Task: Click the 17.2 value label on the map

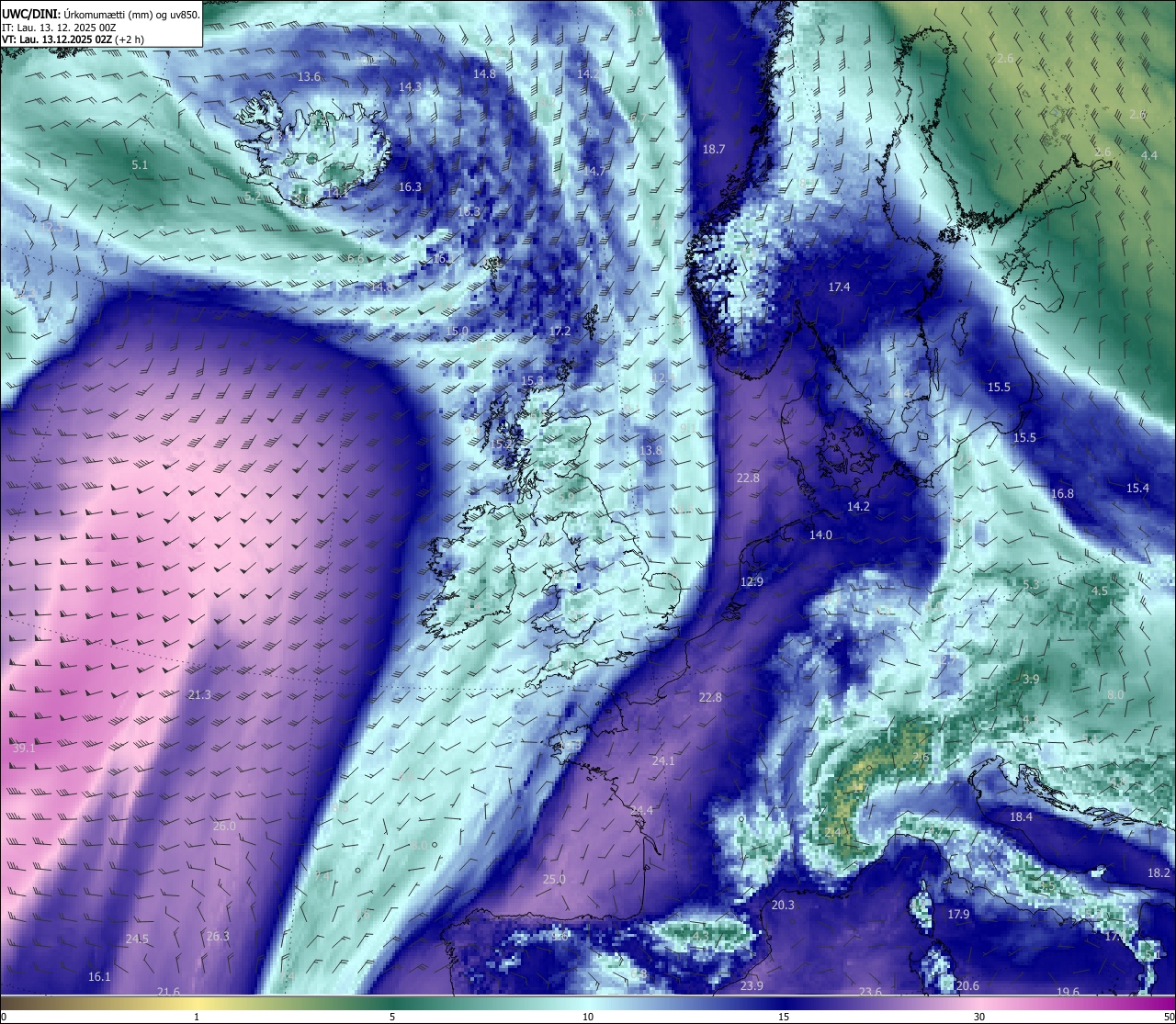Action: click(560, 332)
